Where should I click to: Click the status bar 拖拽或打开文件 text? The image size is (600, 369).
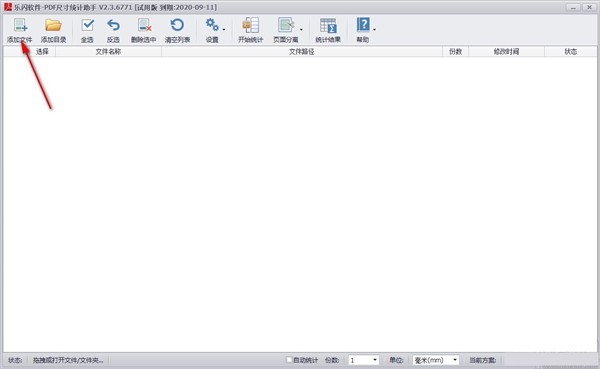[68, 360]
